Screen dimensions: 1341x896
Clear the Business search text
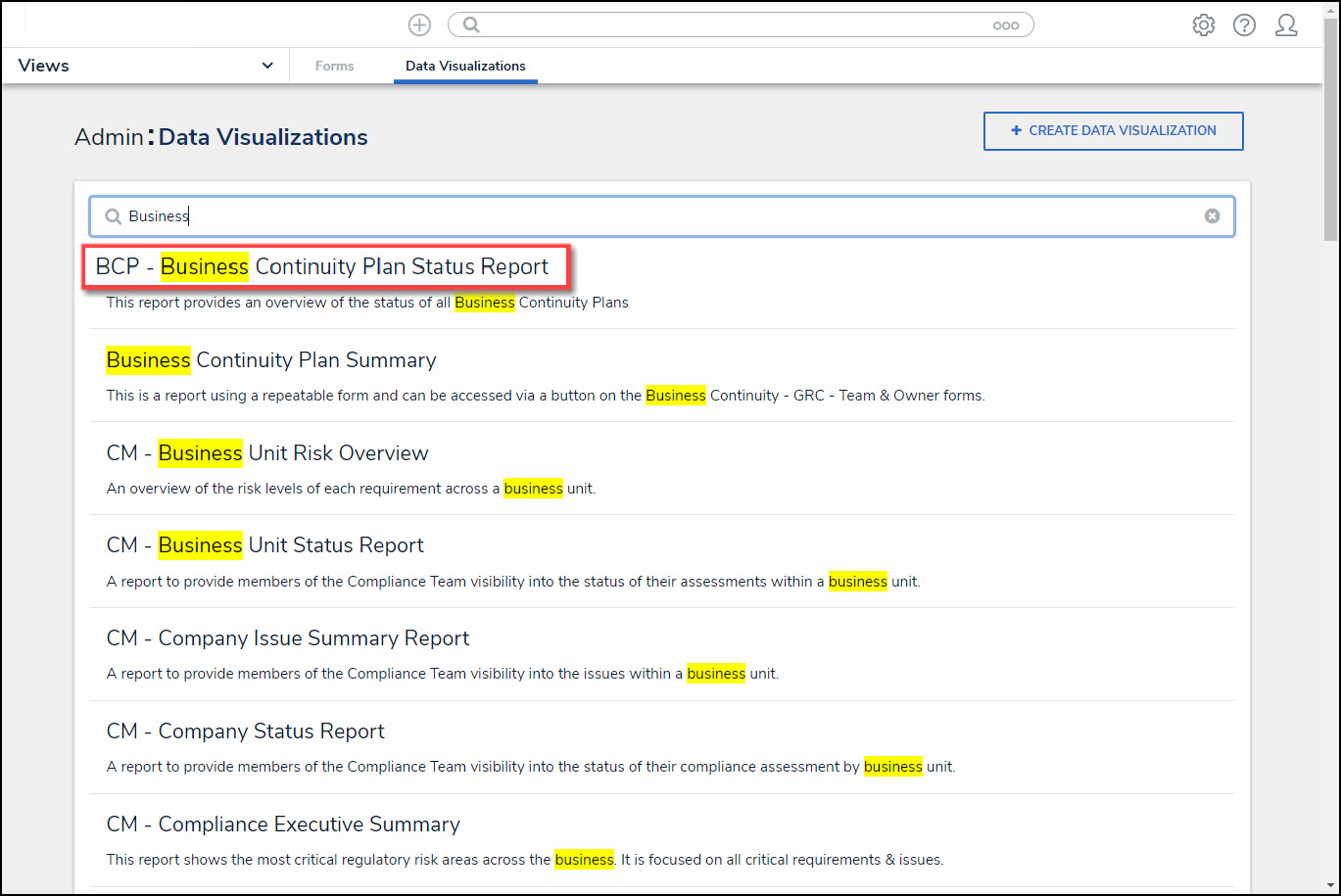pyautogui.click(x=1212, y=216)
